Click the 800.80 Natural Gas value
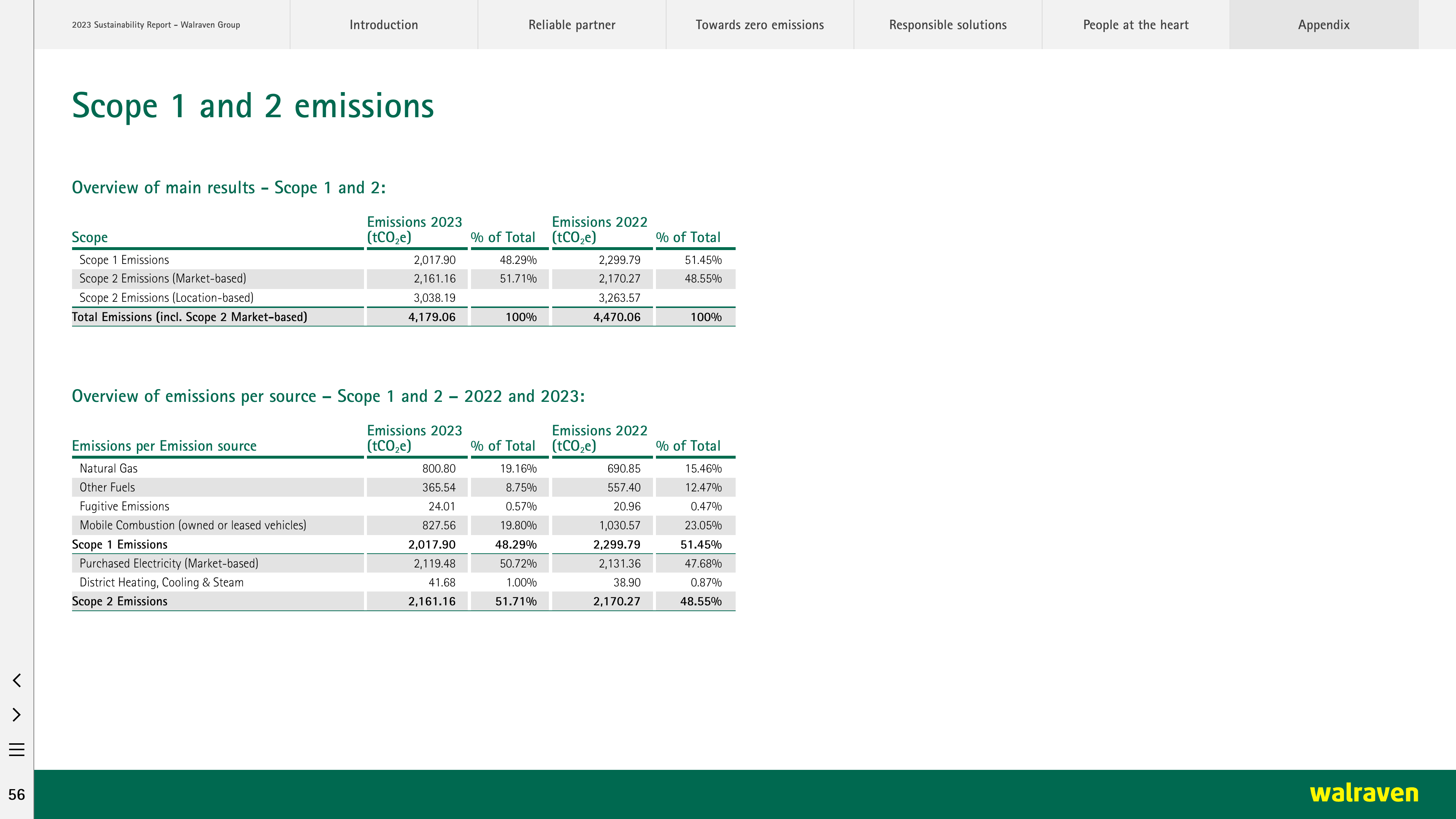 (x=439, y=468)
